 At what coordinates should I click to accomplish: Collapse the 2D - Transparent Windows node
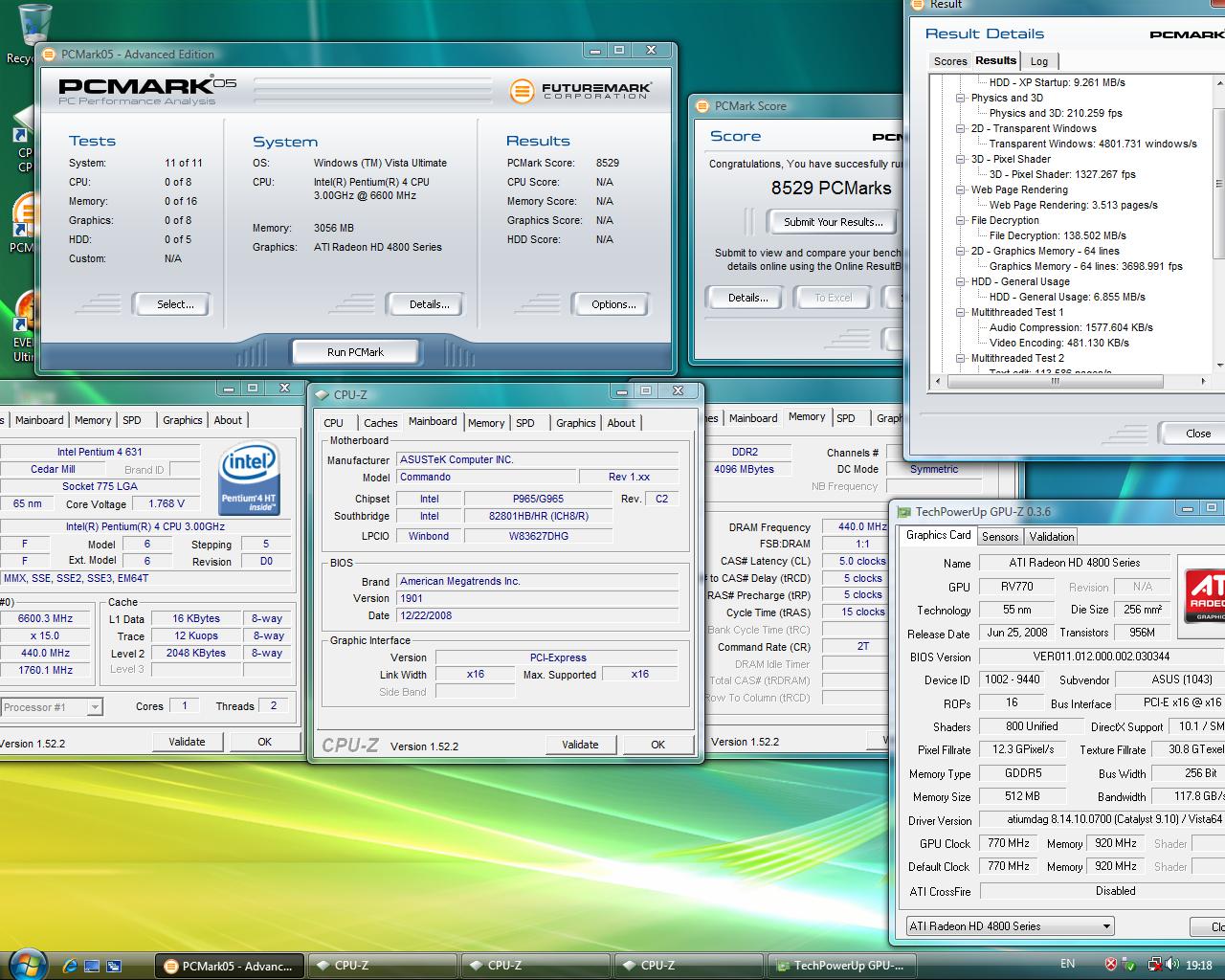961,128
